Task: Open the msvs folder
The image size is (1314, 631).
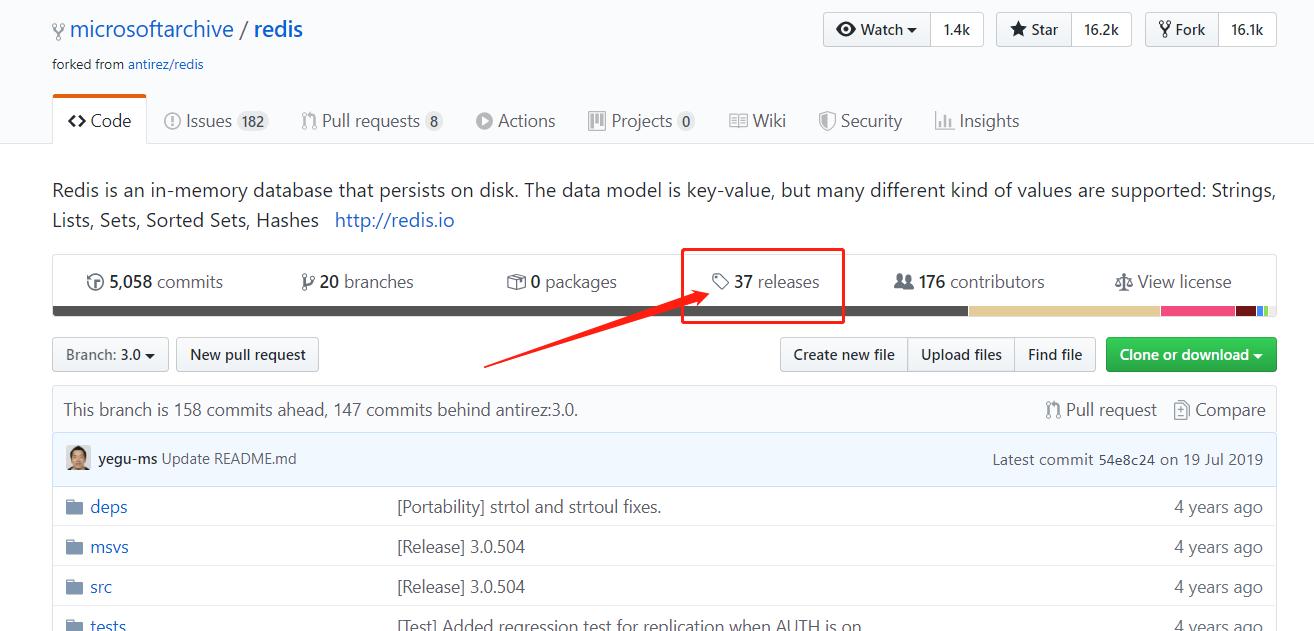Action: (x=109, y=547)
